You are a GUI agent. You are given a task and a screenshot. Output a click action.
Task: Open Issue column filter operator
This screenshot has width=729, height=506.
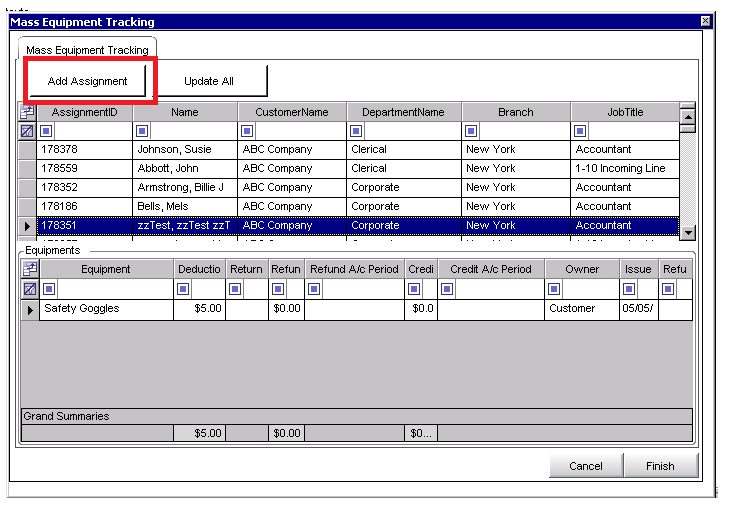[x=630, y=289]
